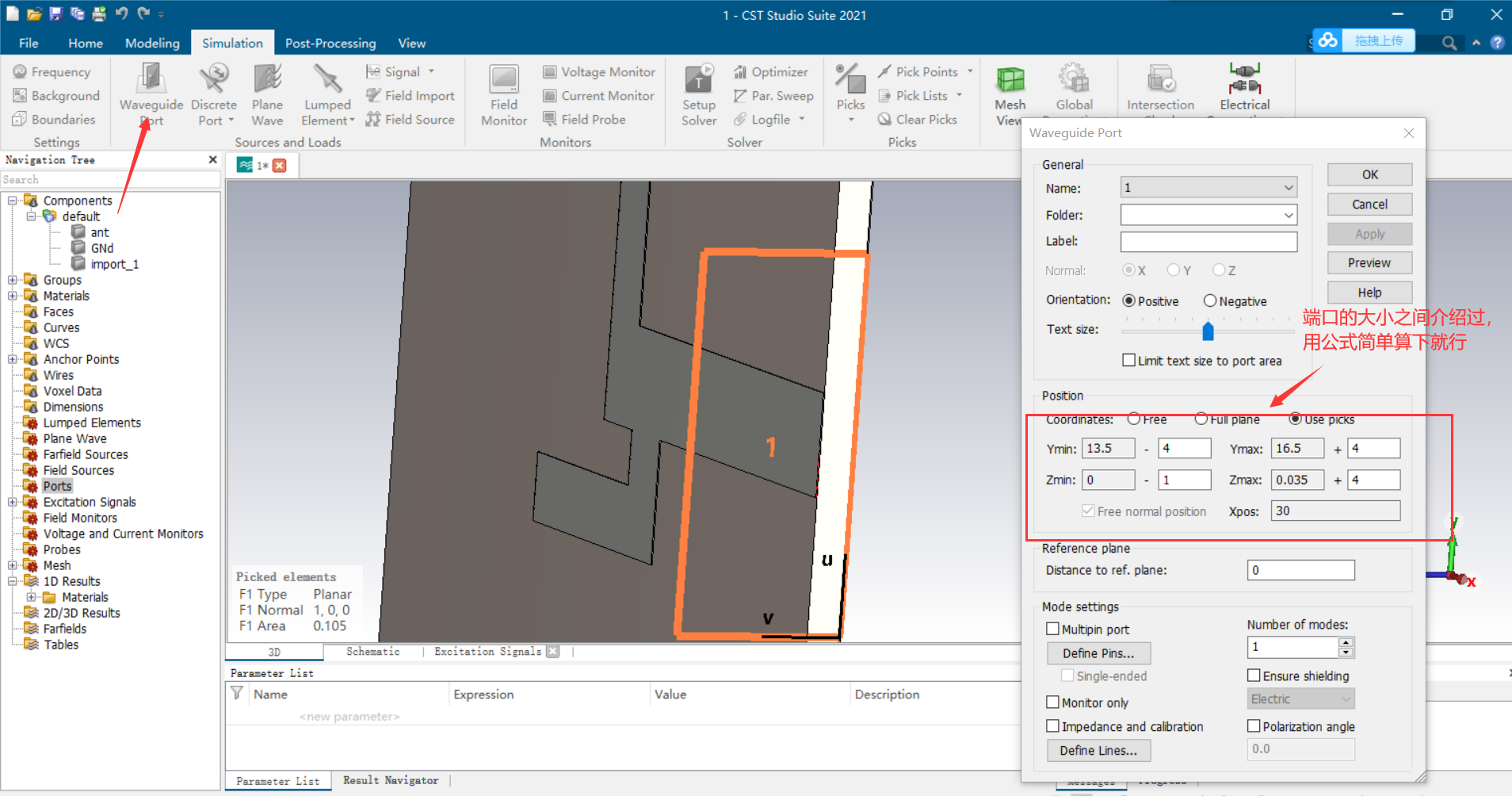Open the Picks tool
The image size is (1512, 796).
pyautogui.click(x=850, y=94)
